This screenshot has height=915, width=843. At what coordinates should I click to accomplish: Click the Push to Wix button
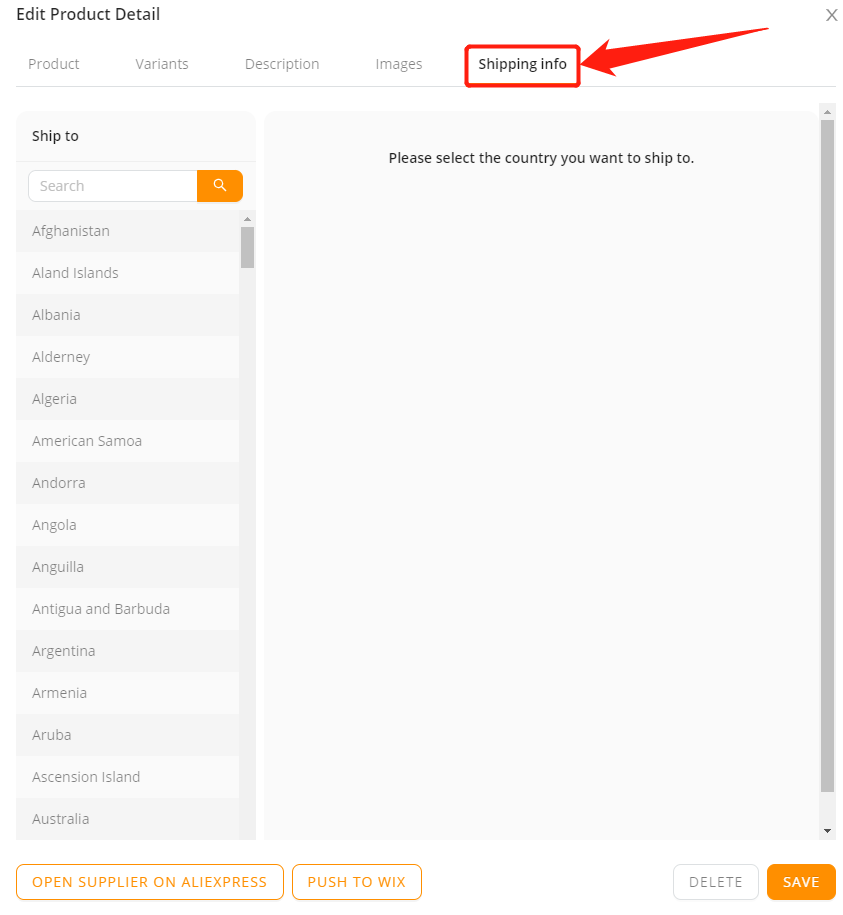pos(356,882)
